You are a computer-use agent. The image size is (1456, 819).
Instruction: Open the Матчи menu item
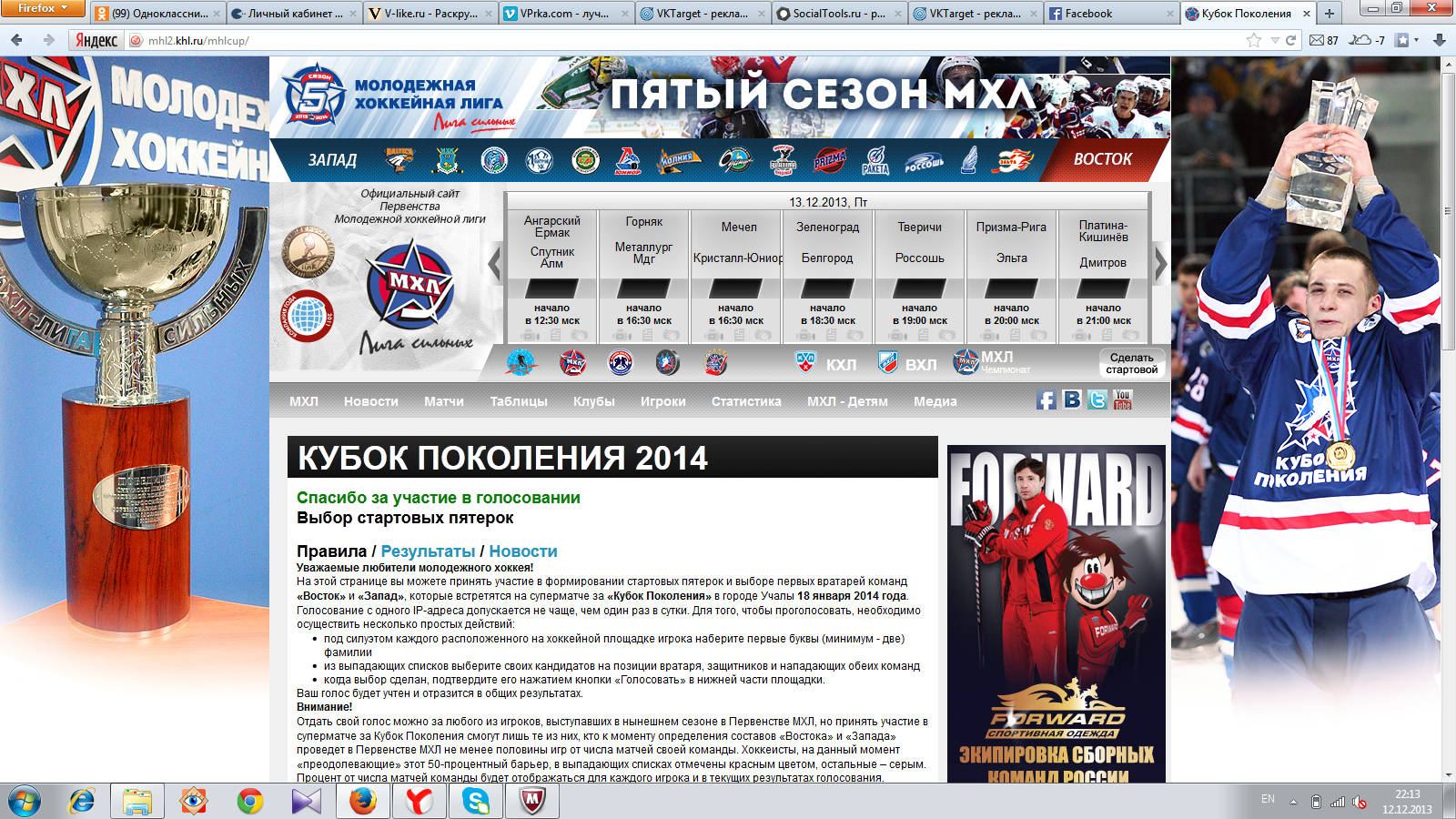(x=444, y=401)
